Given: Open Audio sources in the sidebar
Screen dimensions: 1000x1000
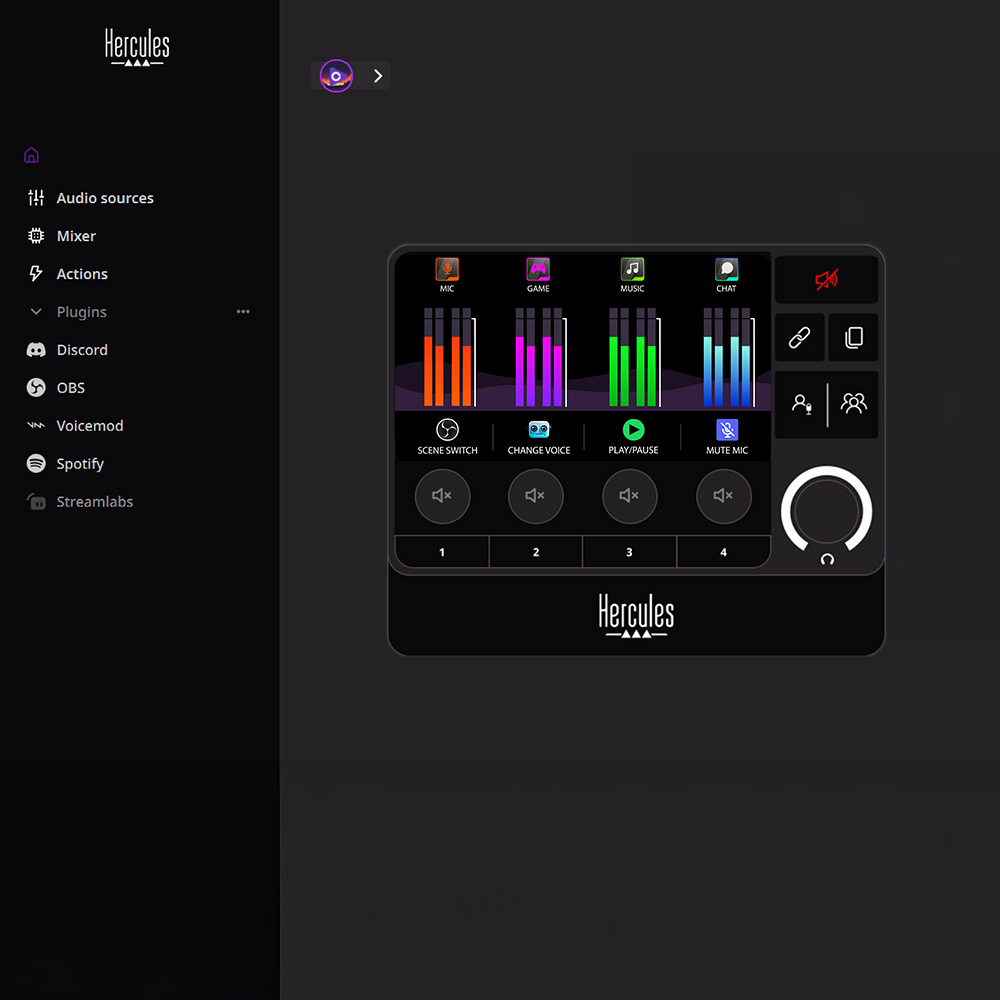Looking at the screenshot, I should tap(105, 198).
